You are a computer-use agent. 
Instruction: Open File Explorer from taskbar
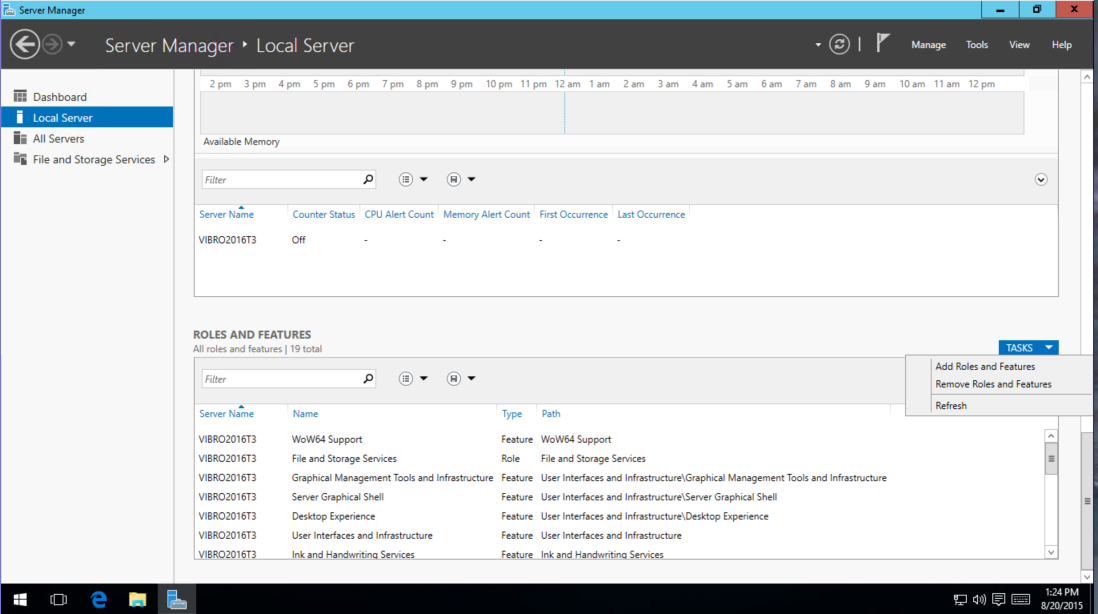(x=137, y=599)
